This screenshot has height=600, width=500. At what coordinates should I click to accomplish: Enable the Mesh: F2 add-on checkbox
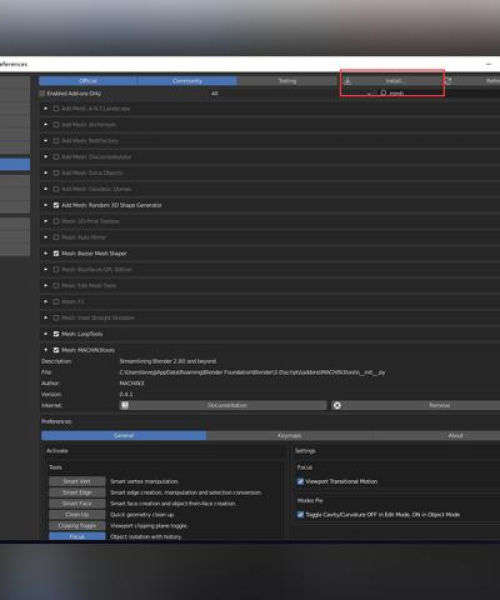point(56,302)
